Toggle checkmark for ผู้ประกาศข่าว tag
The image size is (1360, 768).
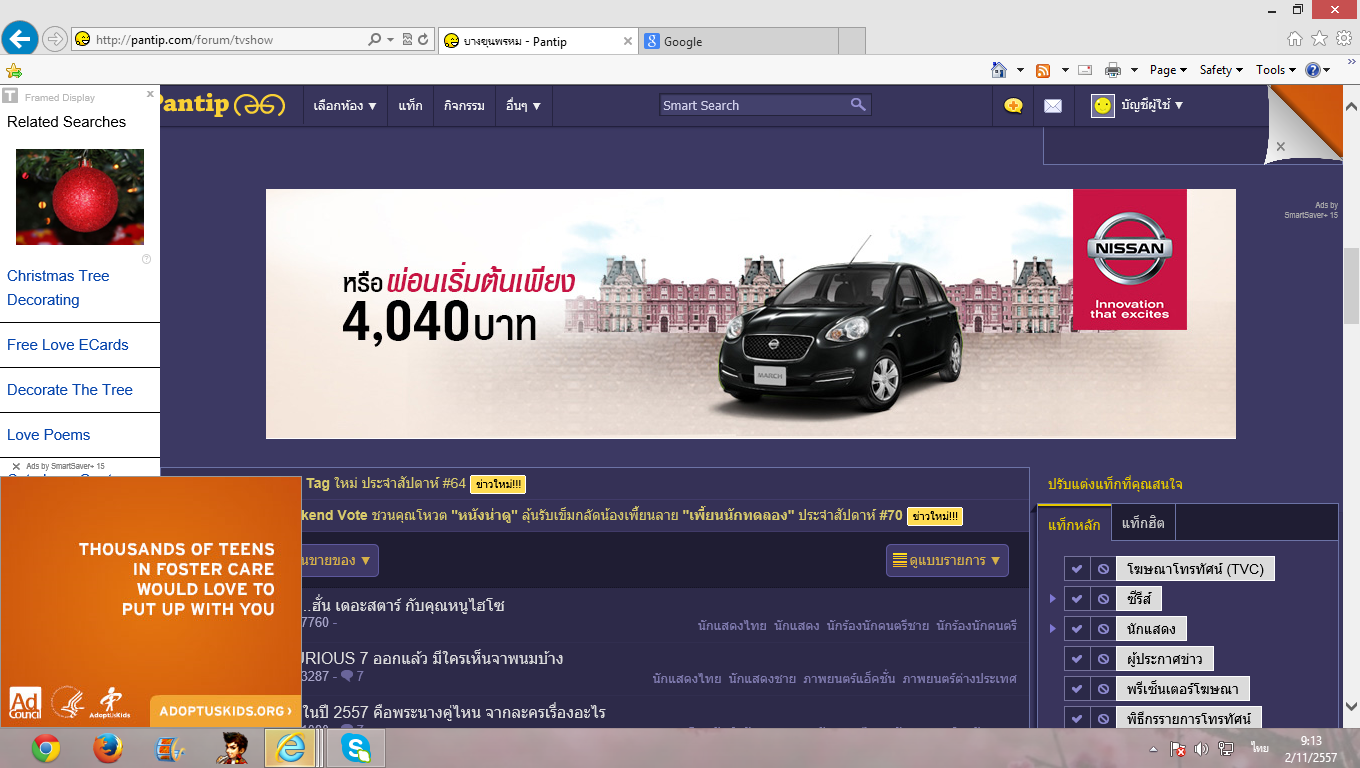click(x=1077, y=659)
